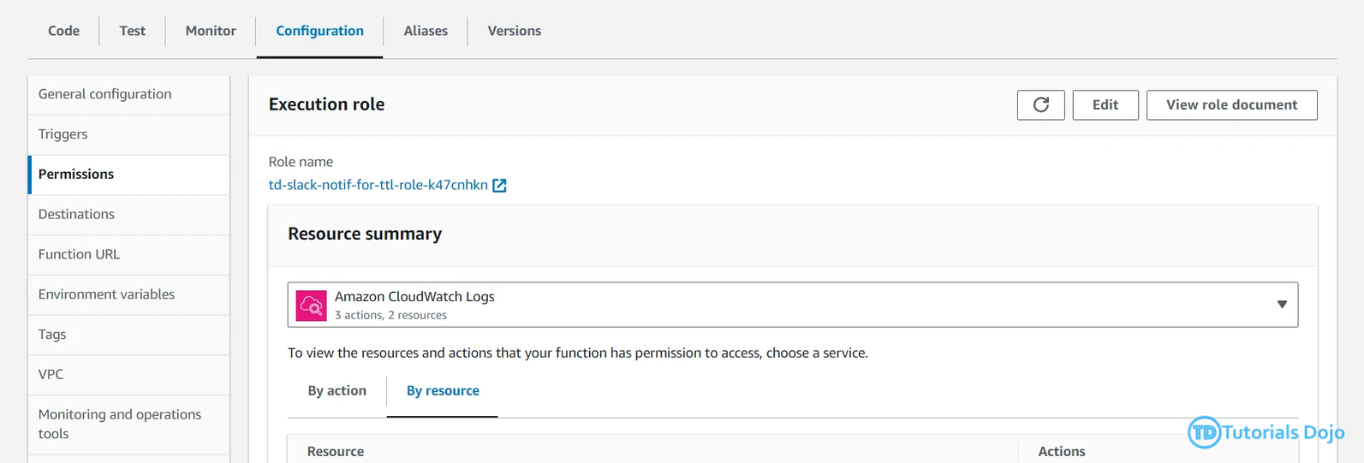Open role in new tab external link icon

(499, 185)
